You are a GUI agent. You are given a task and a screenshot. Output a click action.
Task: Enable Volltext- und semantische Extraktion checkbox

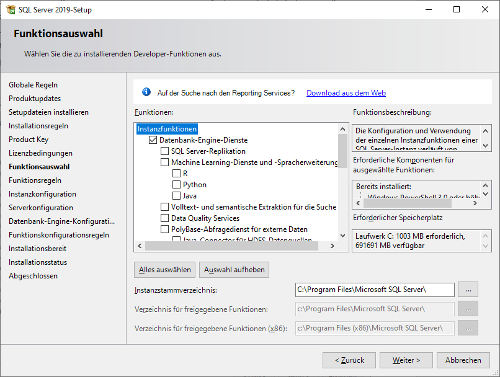click(165, 207)
